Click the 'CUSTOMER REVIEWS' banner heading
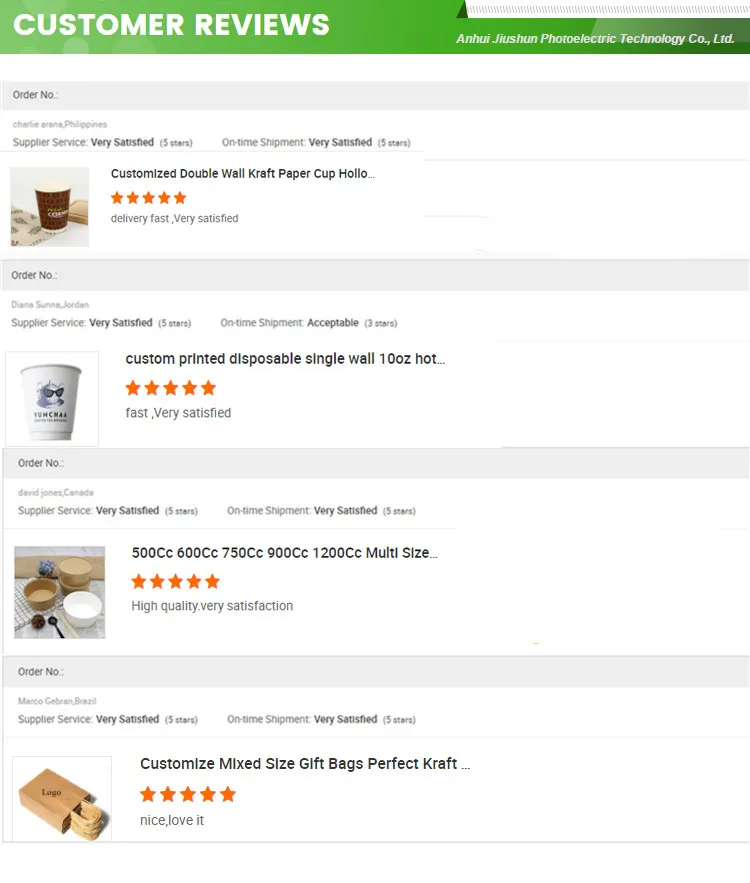The height and width of the screenshot is (883, 750). point(171,25)
